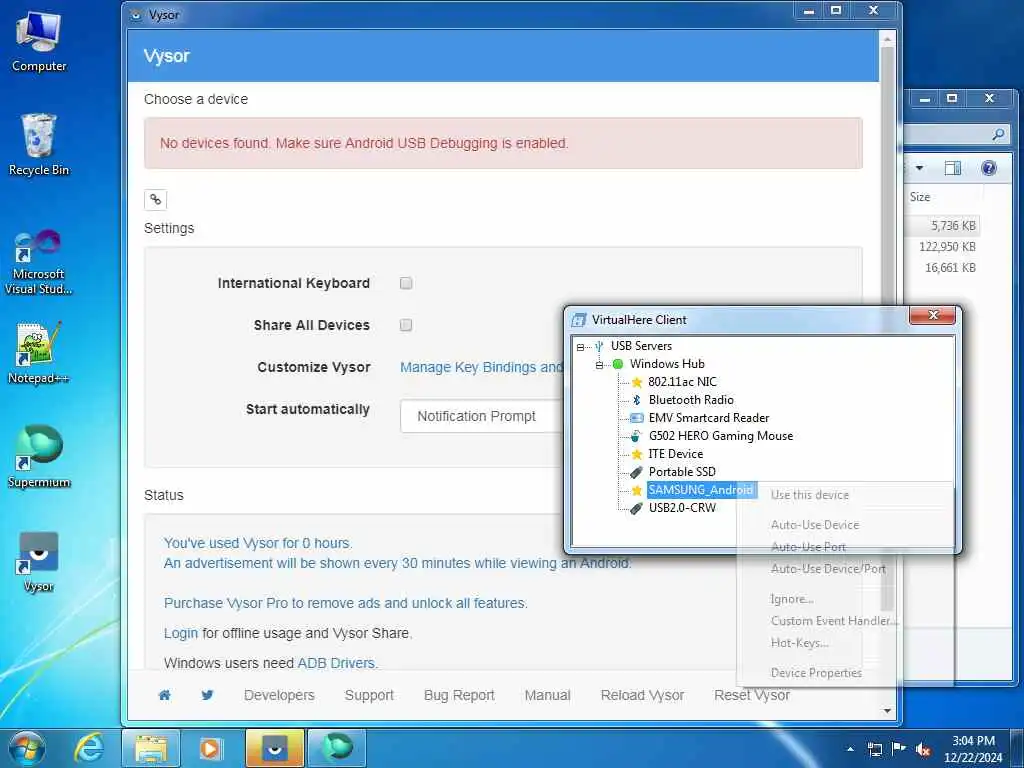The width and height of the screenshot is (1024, 768).
Task: Collapse the Windows Hub tree node
Action: coord(599,365)
